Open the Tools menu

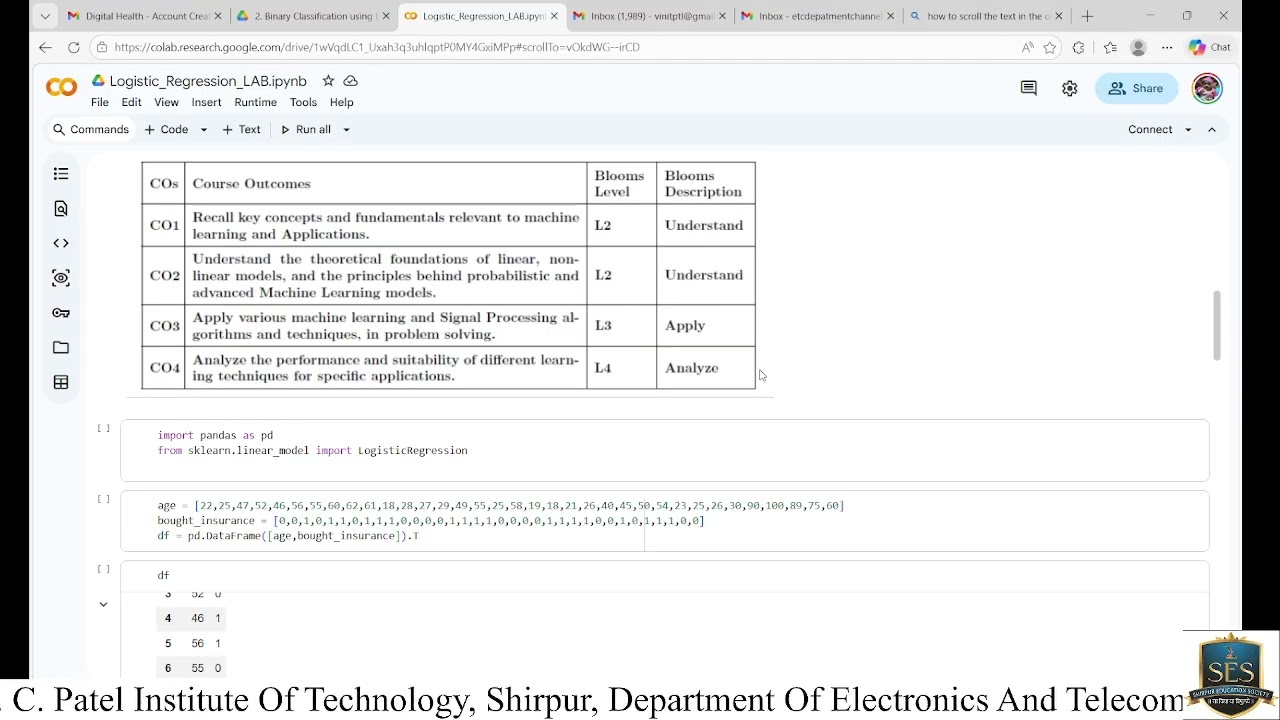pyautogui.click(x=303, y=102)
